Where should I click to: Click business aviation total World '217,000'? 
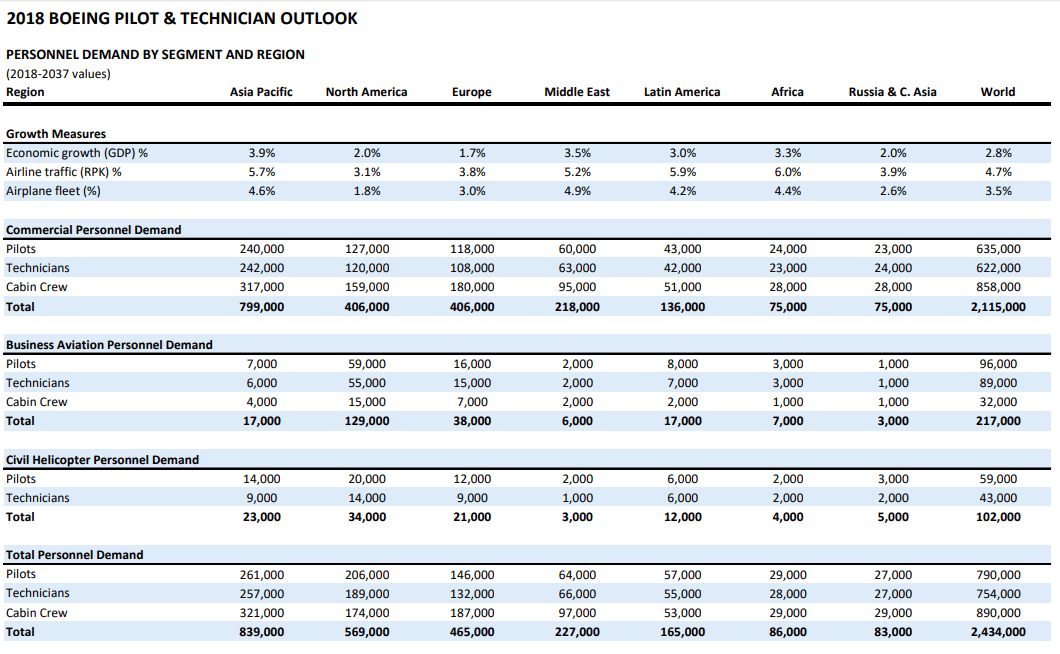[998, 421]
